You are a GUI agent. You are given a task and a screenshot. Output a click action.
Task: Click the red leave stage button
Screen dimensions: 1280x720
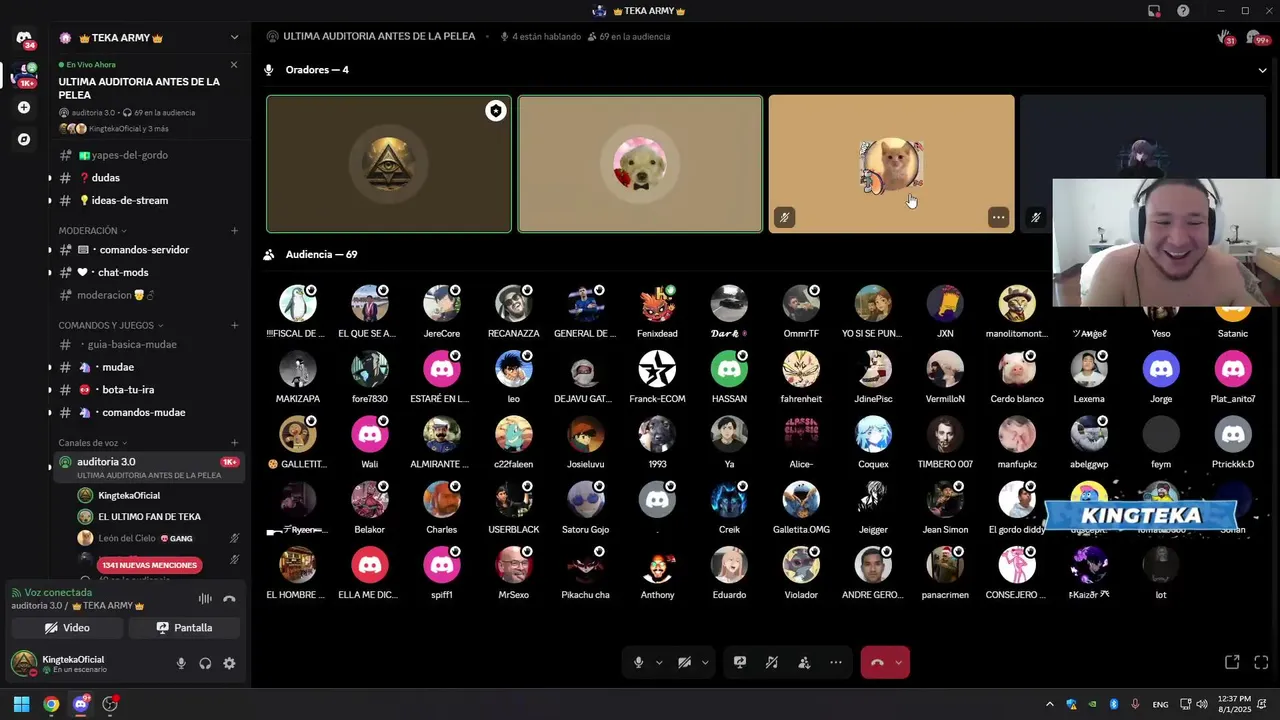coord(877,662)
